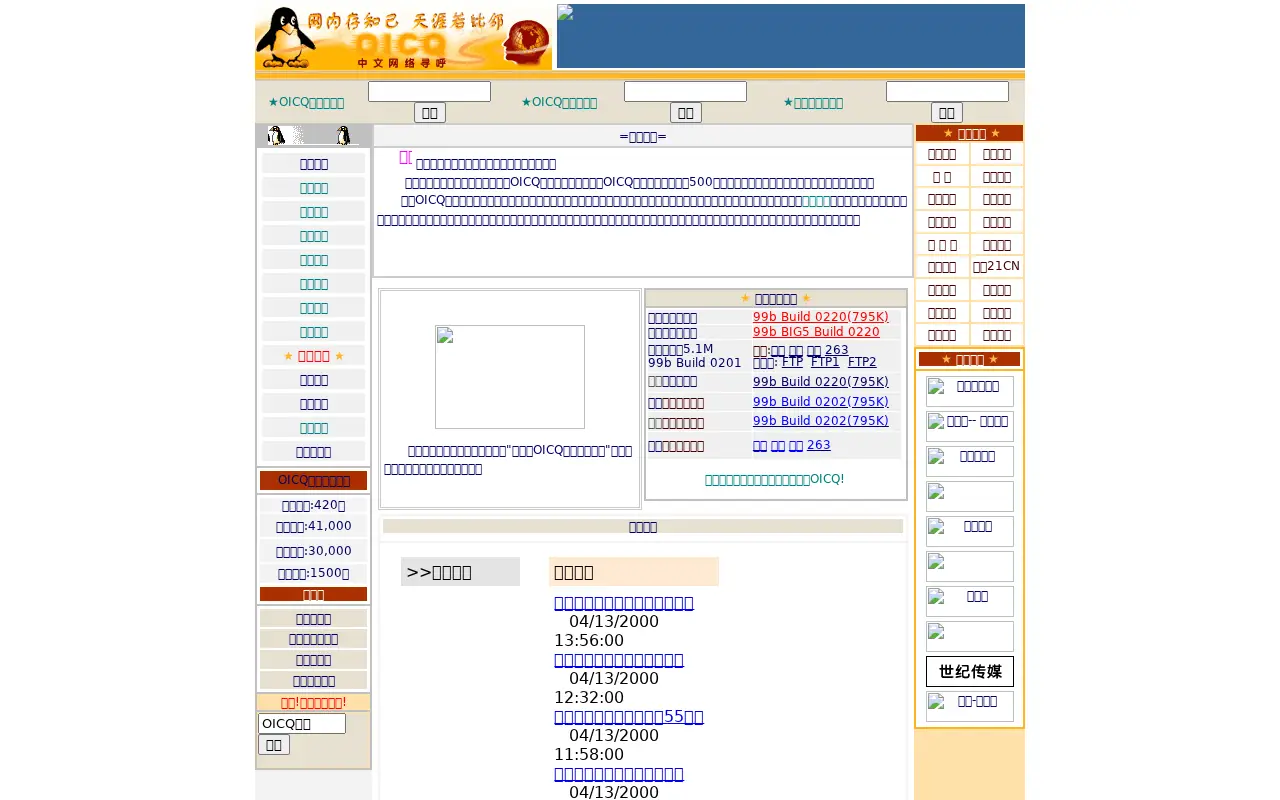The height and width of the screenshot is (800, 1280).
Task: Open the news headline dated 04/13/2000 13:56:00
Action: coord(624,603)
